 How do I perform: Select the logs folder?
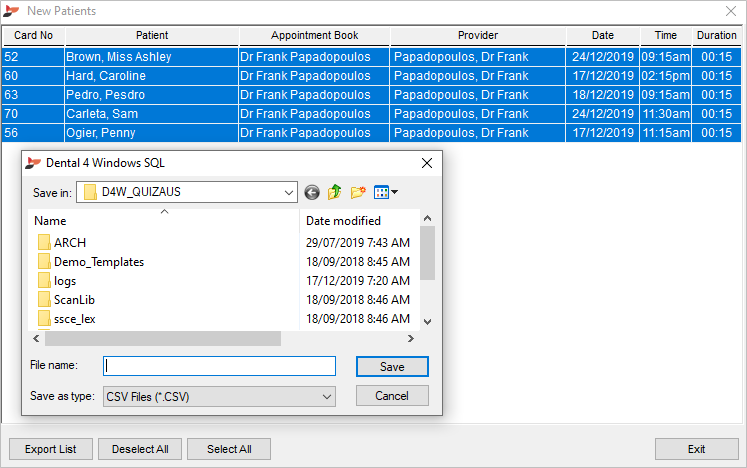click(x=64, y=280)
